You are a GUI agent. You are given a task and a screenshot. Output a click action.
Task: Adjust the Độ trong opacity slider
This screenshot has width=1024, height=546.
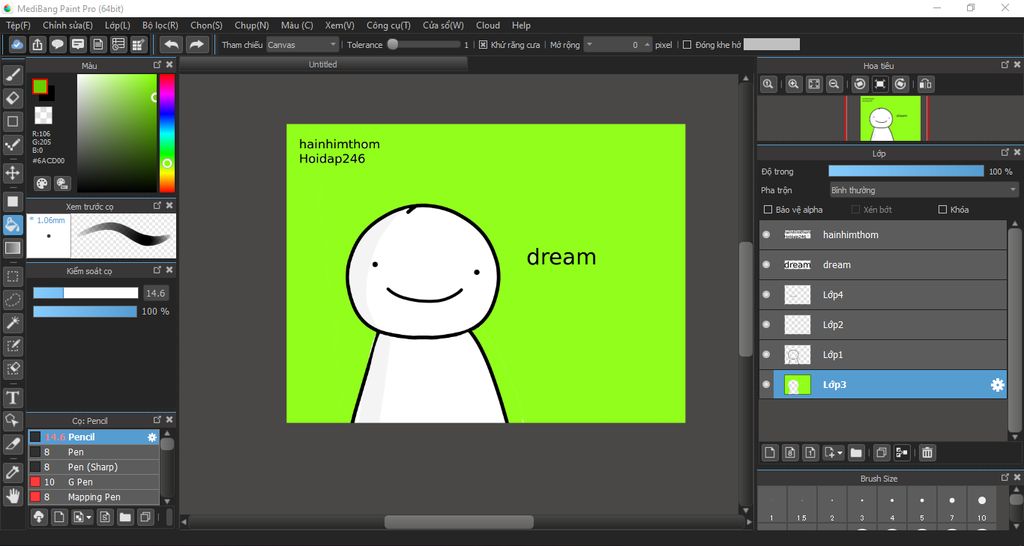[x=906, y=171]
